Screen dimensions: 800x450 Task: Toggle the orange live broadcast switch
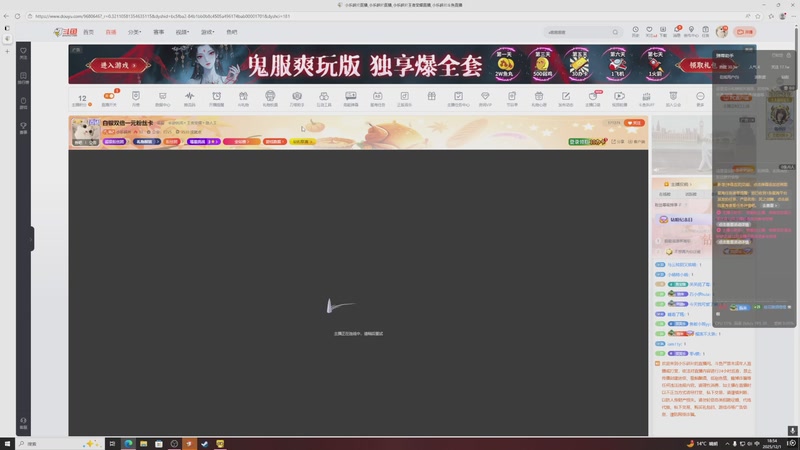coord(109,96)
